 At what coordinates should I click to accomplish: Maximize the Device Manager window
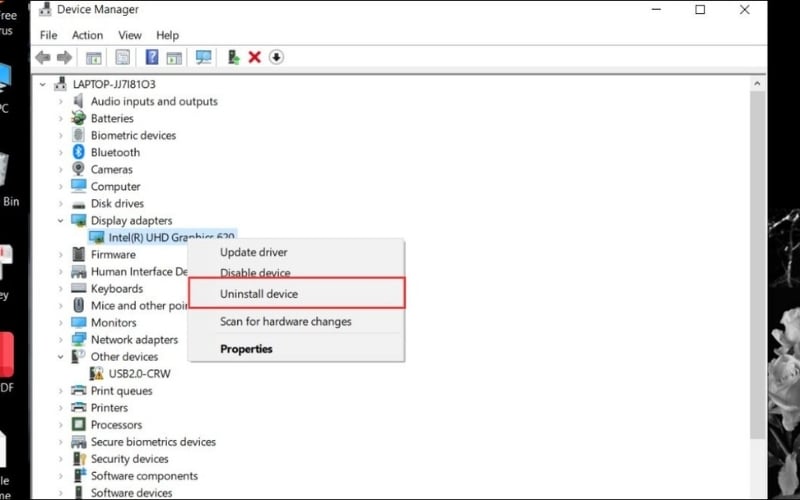pos(700,9)
